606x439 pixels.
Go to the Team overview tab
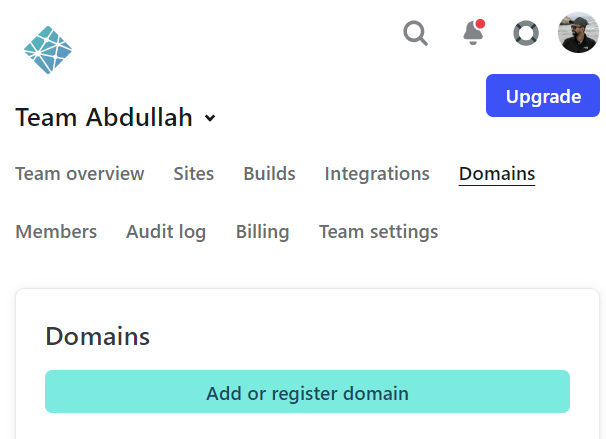(x=80, y=174)
